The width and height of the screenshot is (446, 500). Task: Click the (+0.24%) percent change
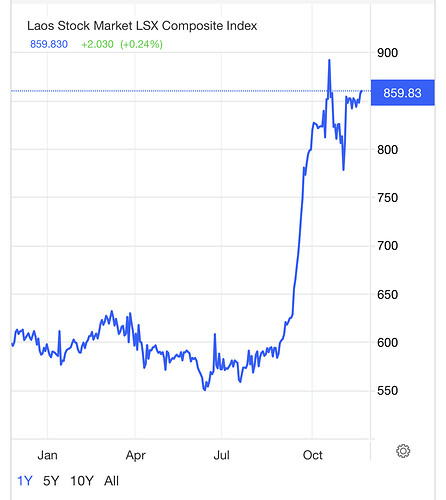[x=141, y=44]
